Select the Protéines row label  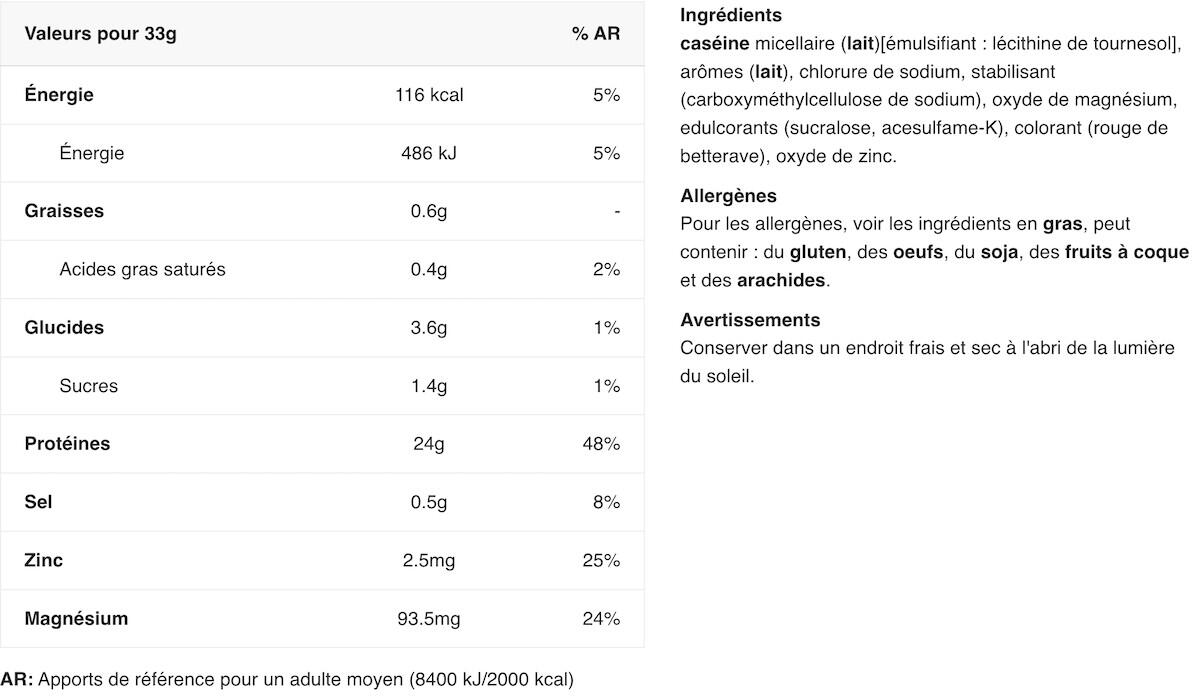[67, 443]
